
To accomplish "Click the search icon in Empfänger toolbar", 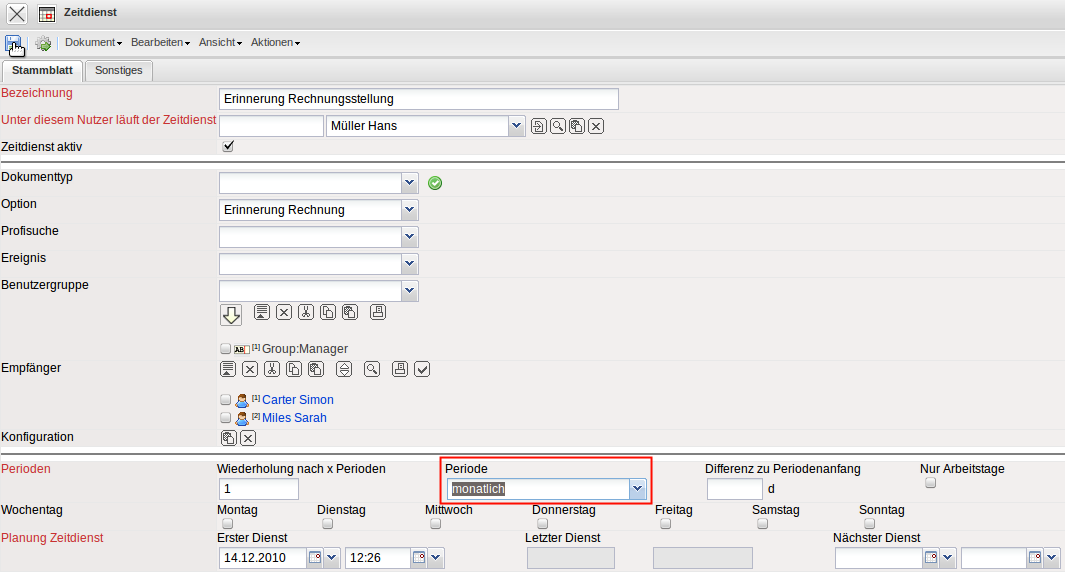I will coord(372,369).
